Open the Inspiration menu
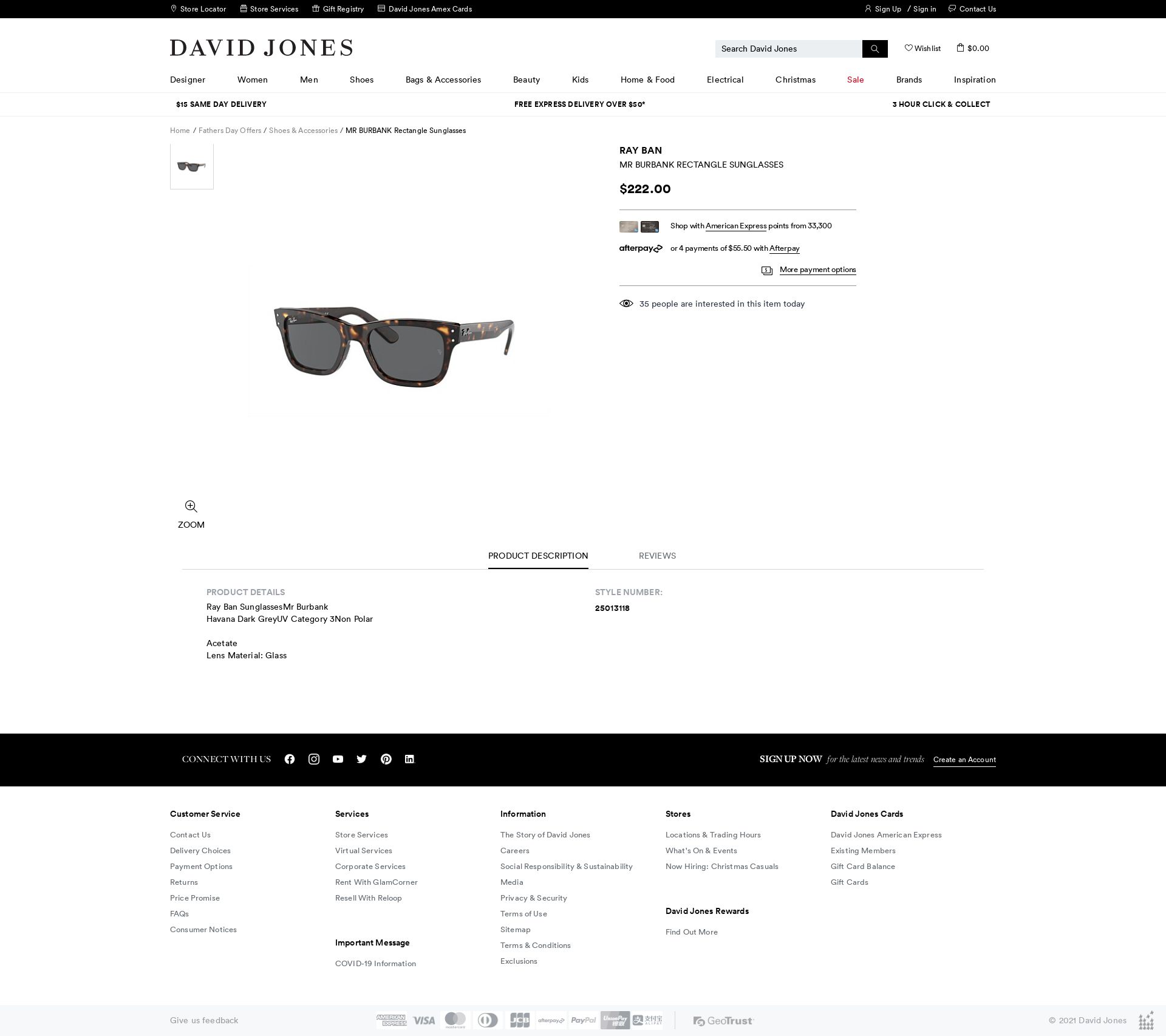The height and width of the screenshot is (1036, 1166). (975, 80)
